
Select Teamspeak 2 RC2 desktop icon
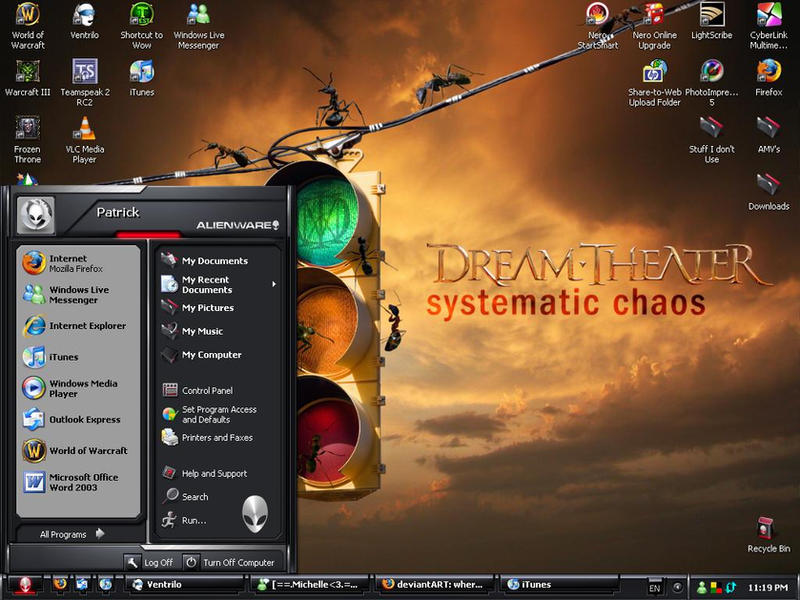coord(85,83)
